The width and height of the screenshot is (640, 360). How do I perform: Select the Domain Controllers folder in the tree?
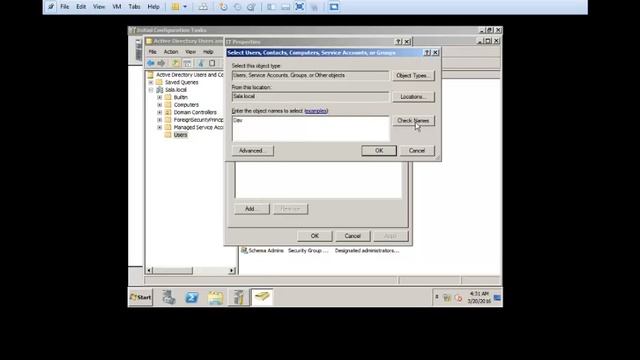195,112
